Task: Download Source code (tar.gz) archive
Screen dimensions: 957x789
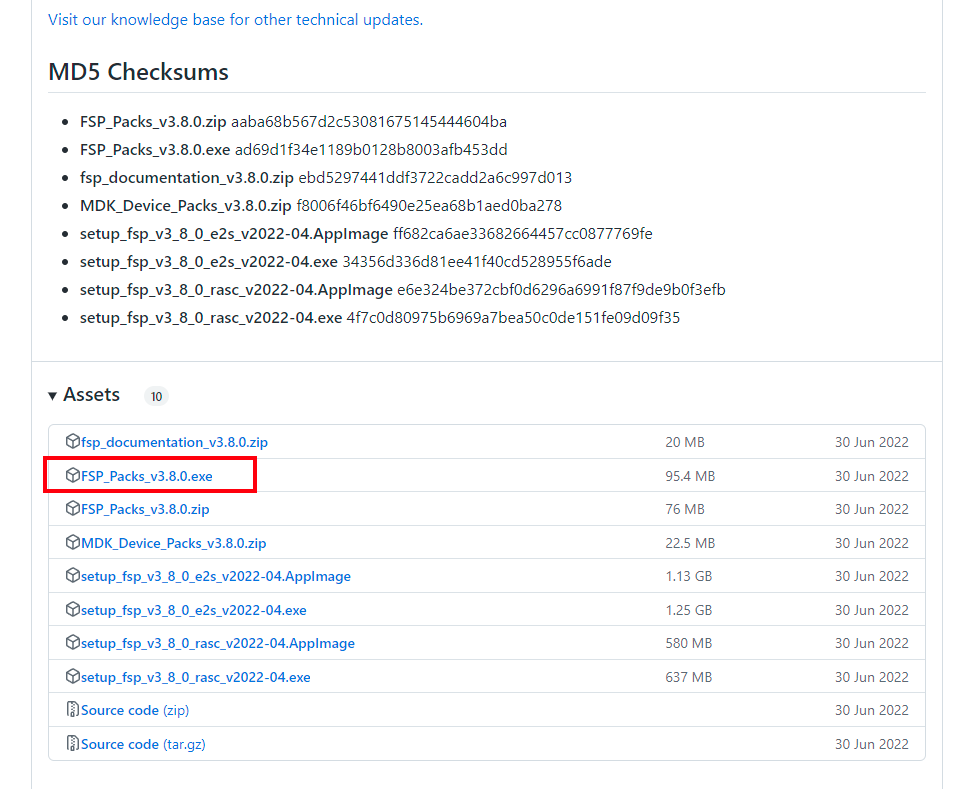Action: (143, 744)
